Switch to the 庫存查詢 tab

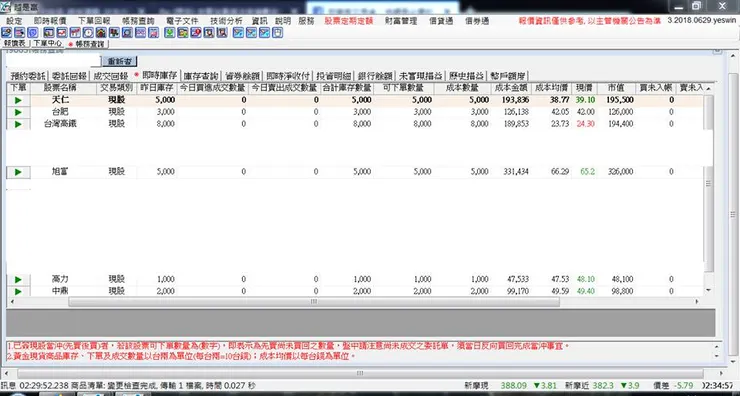pos(201,76)
